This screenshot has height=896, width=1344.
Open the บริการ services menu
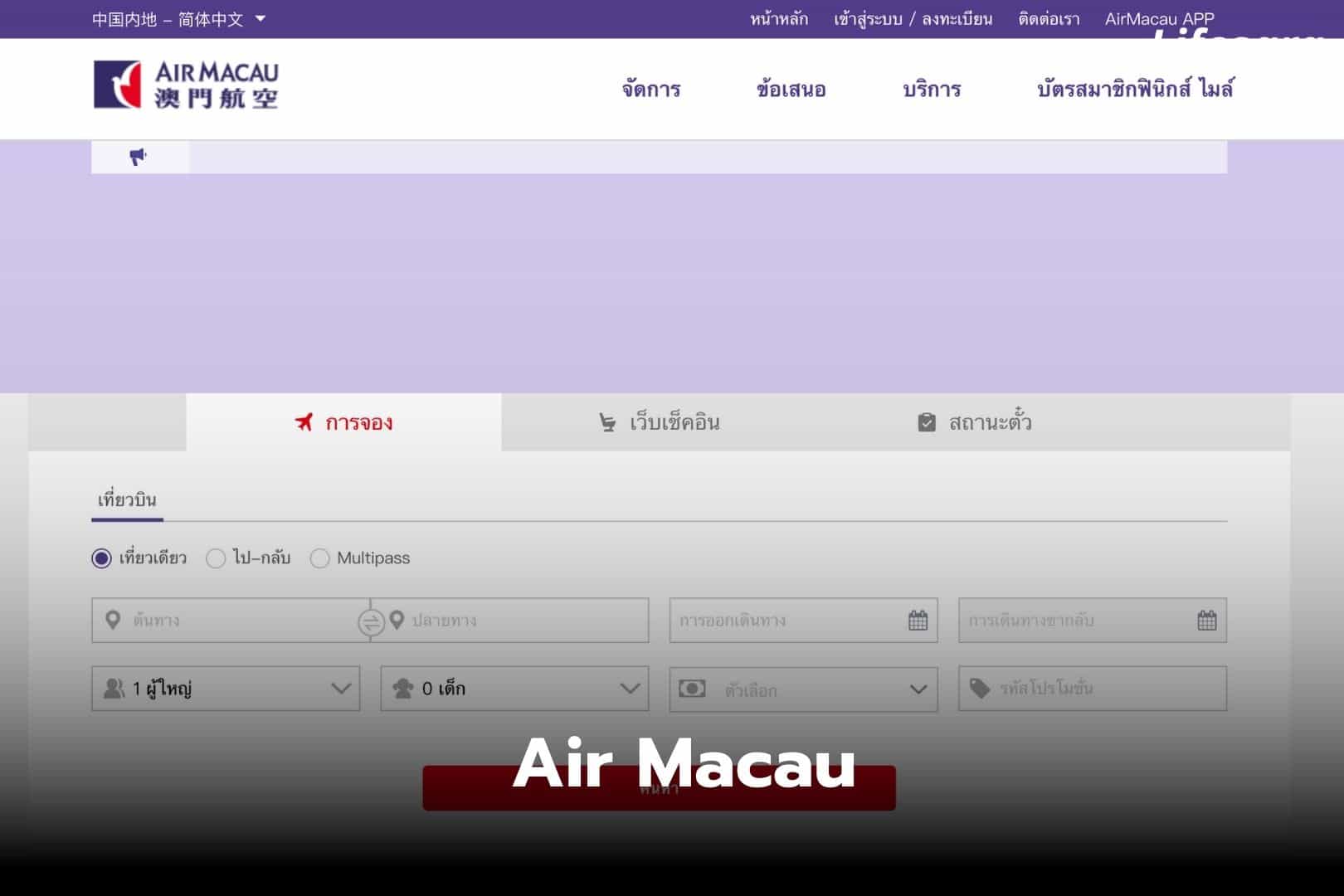click(932, 89)
